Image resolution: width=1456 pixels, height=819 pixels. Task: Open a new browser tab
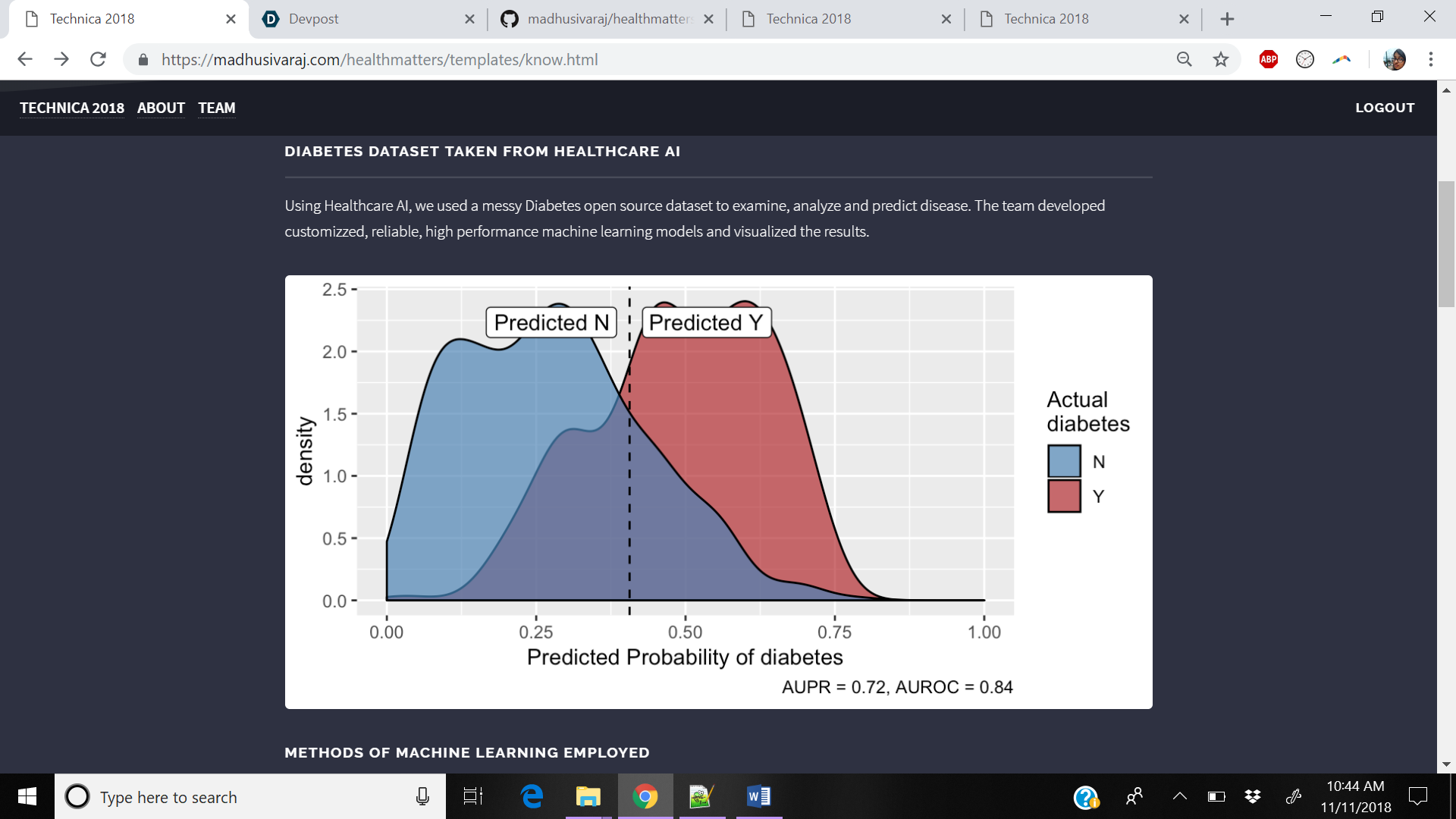coord(1227,19)
